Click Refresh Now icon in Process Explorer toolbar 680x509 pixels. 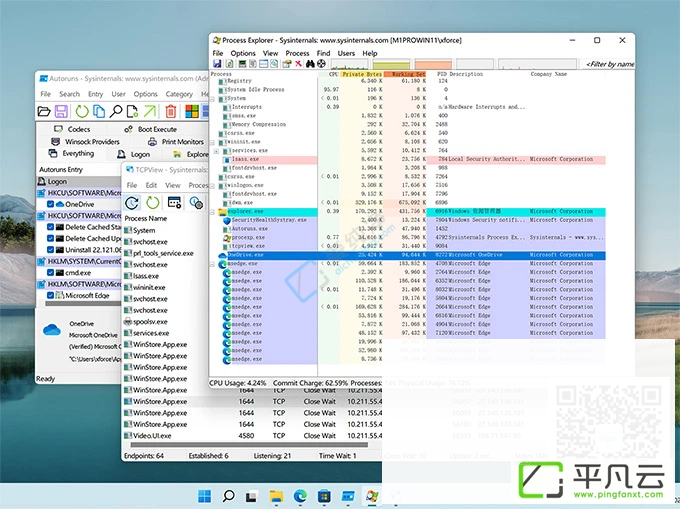[x=230, y=64]
